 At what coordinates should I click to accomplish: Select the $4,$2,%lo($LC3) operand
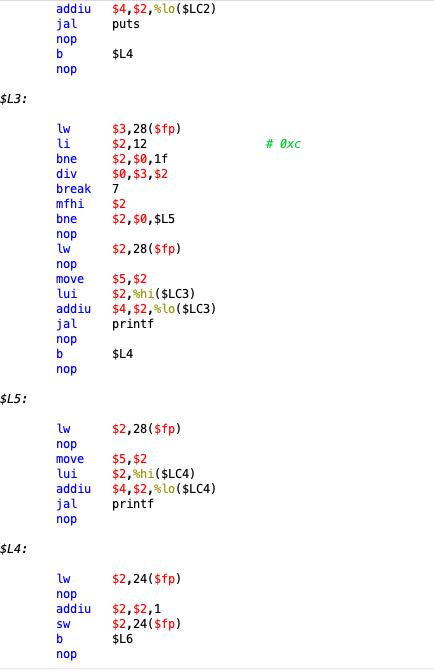[x=164, y=309]
